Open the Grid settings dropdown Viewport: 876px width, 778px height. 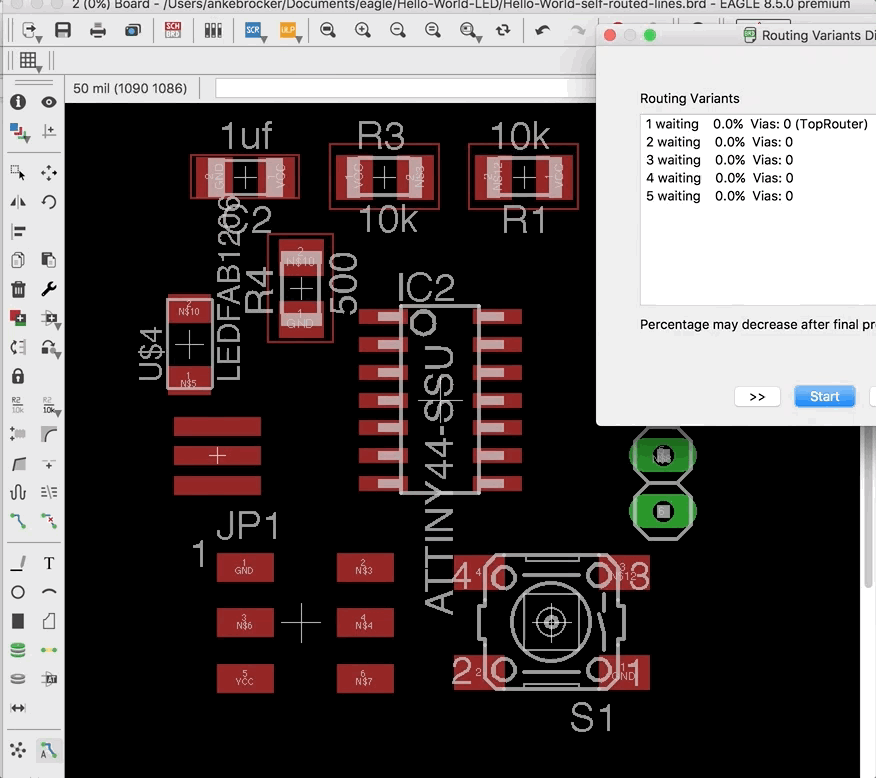click(x=30, y=61)
